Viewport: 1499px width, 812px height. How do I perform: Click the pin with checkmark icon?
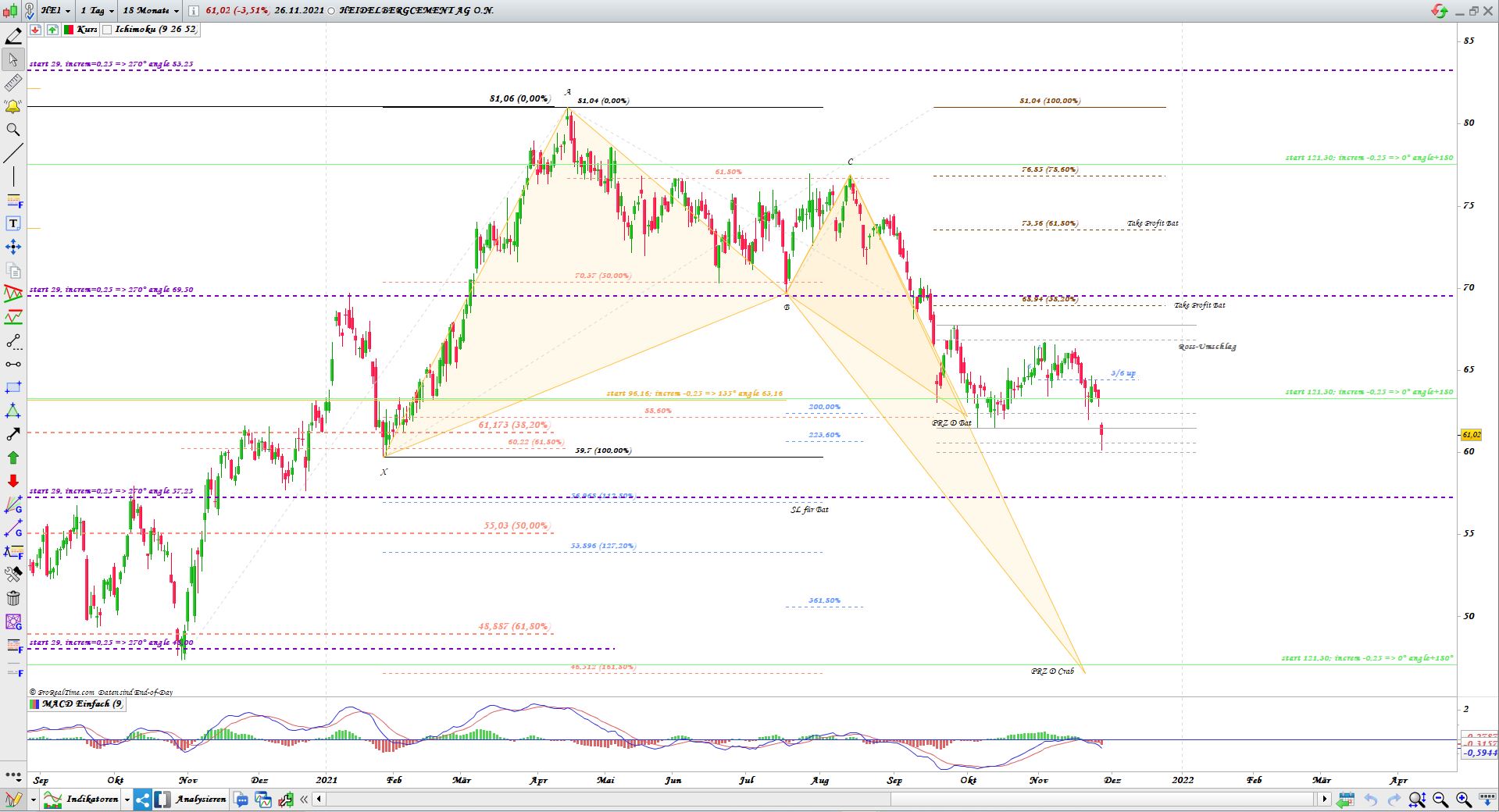[x=29, y=10]
